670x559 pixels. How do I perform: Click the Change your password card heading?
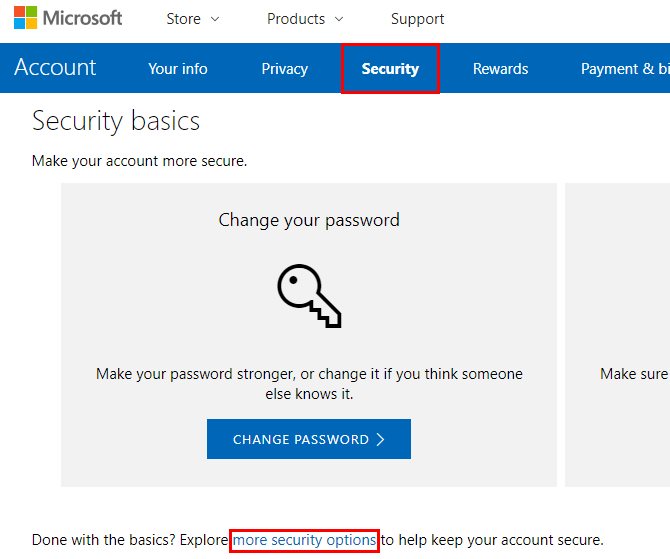click(309, 220)
